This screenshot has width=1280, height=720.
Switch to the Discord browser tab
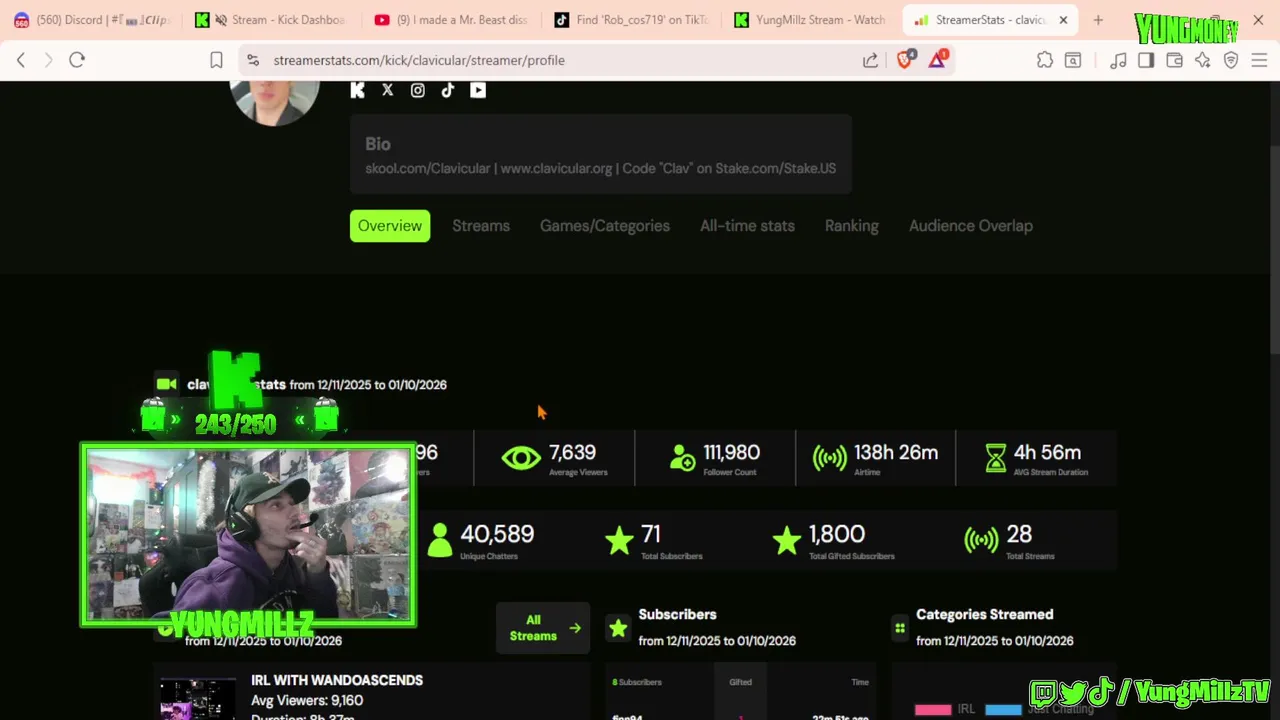(91, 20)
